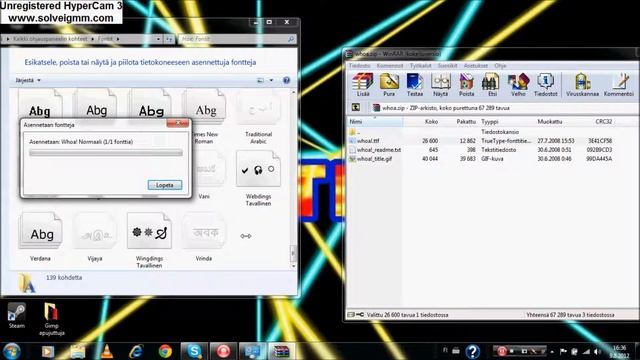Screen dimensions: 640x360
Task: Click the WinRAR taskbar button
Action: coord(281,351)
